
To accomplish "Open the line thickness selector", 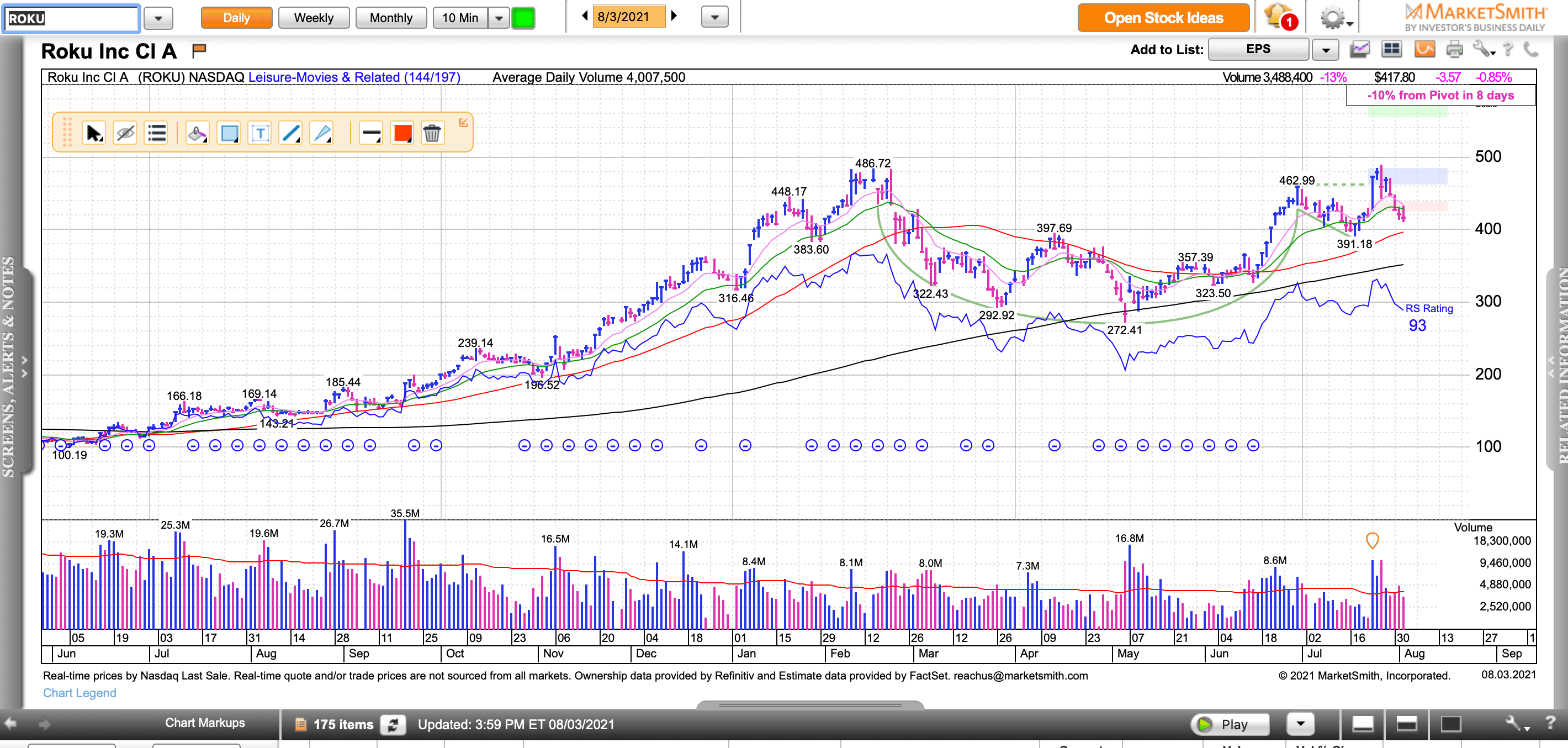I will click(x=370, y=133).
